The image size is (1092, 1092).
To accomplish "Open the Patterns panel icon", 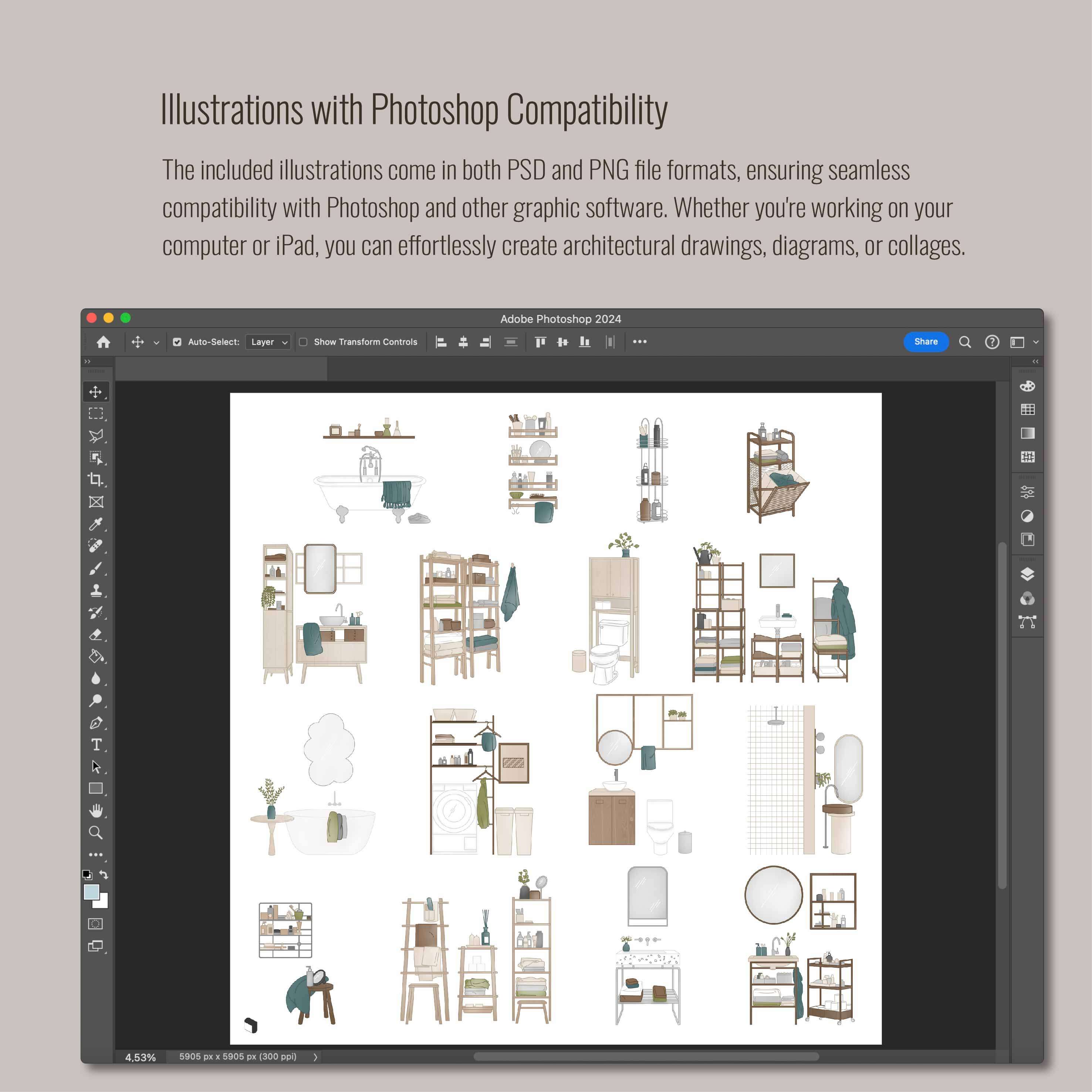I will pos(1028,457).
